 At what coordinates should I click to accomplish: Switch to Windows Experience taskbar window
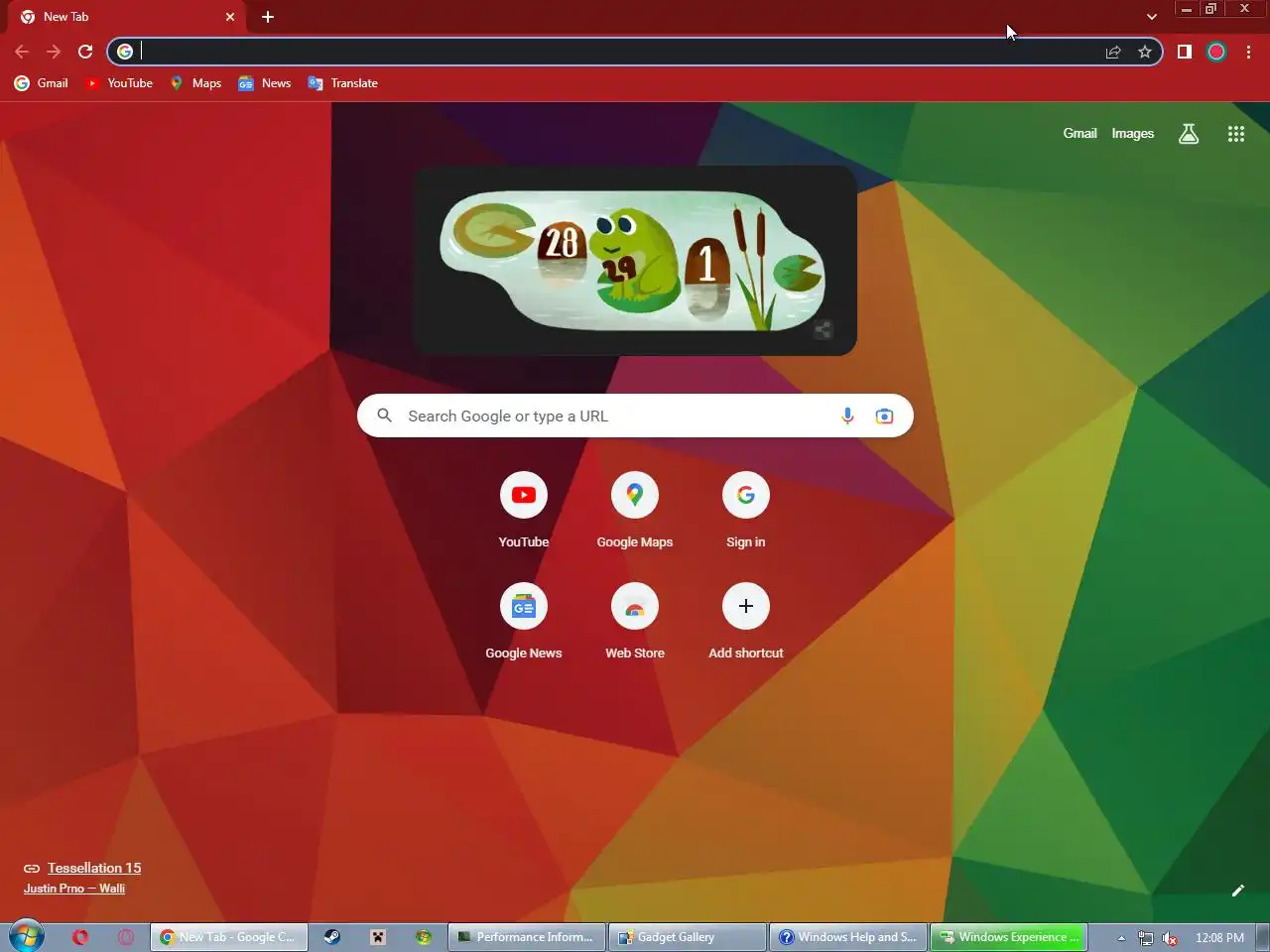[1008, 937]
